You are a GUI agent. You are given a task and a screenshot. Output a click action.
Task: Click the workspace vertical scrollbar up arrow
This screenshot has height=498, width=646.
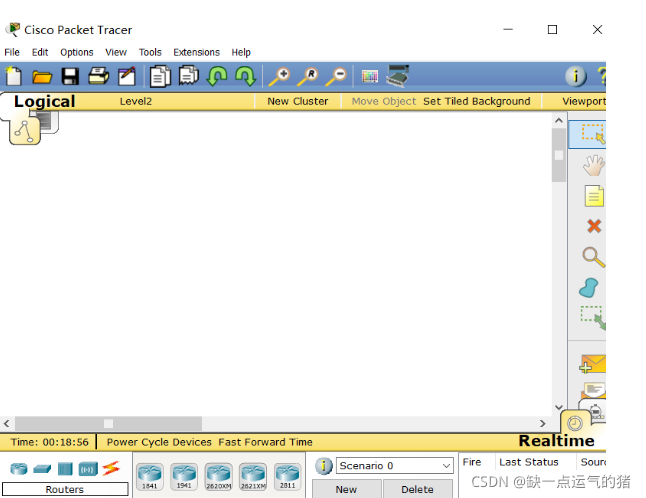[x=559, y=120]
